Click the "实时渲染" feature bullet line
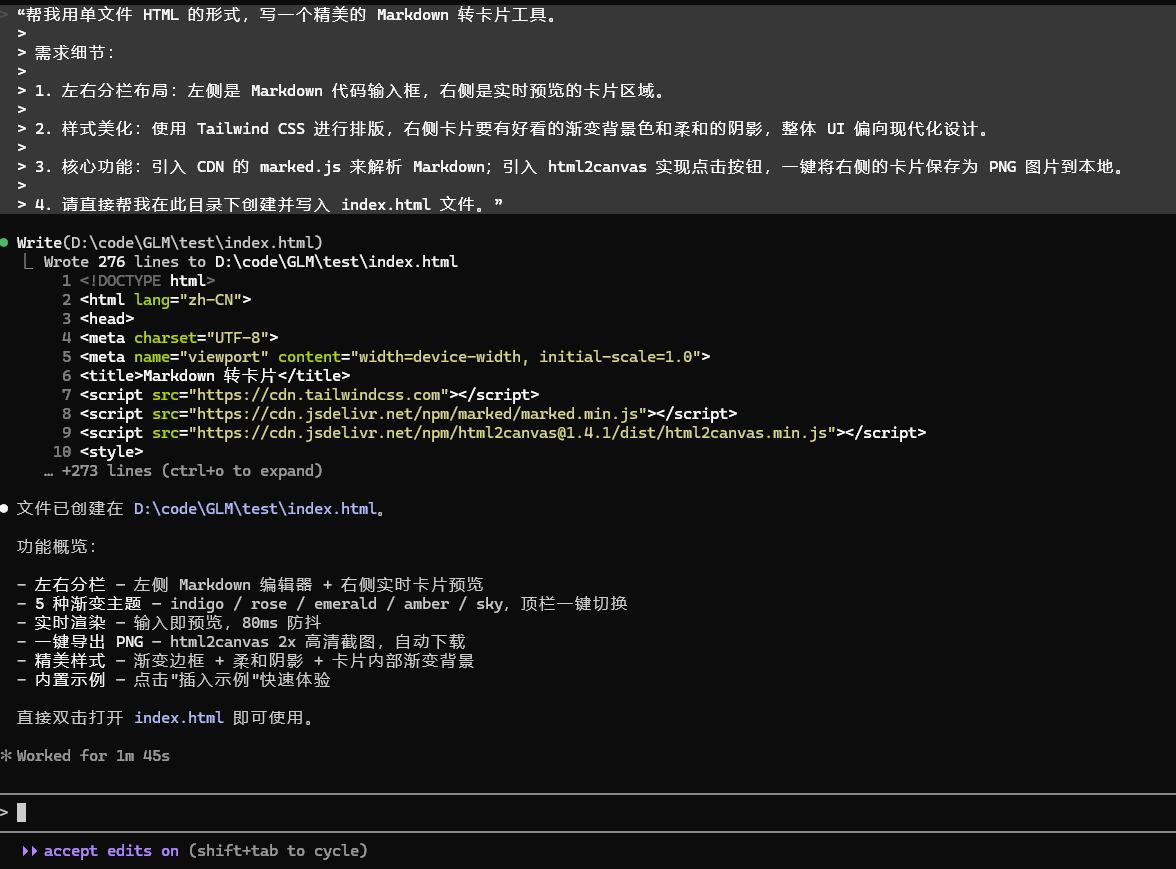The width and height of the screenshot is (1176, 869). click(169, 622)
